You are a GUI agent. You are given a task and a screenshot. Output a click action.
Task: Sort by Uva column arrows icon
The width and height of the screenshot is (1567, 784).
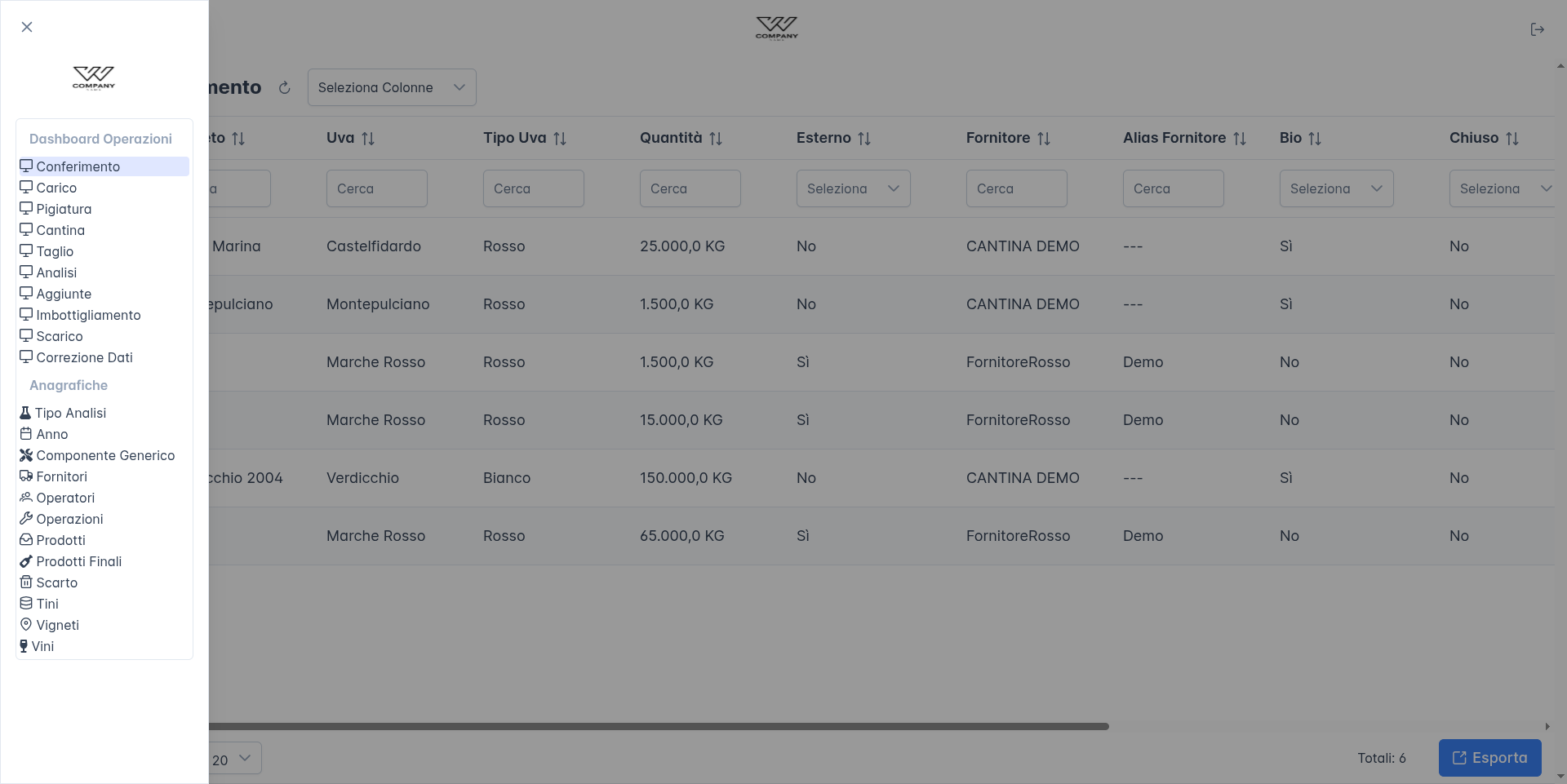coord(368,139)
